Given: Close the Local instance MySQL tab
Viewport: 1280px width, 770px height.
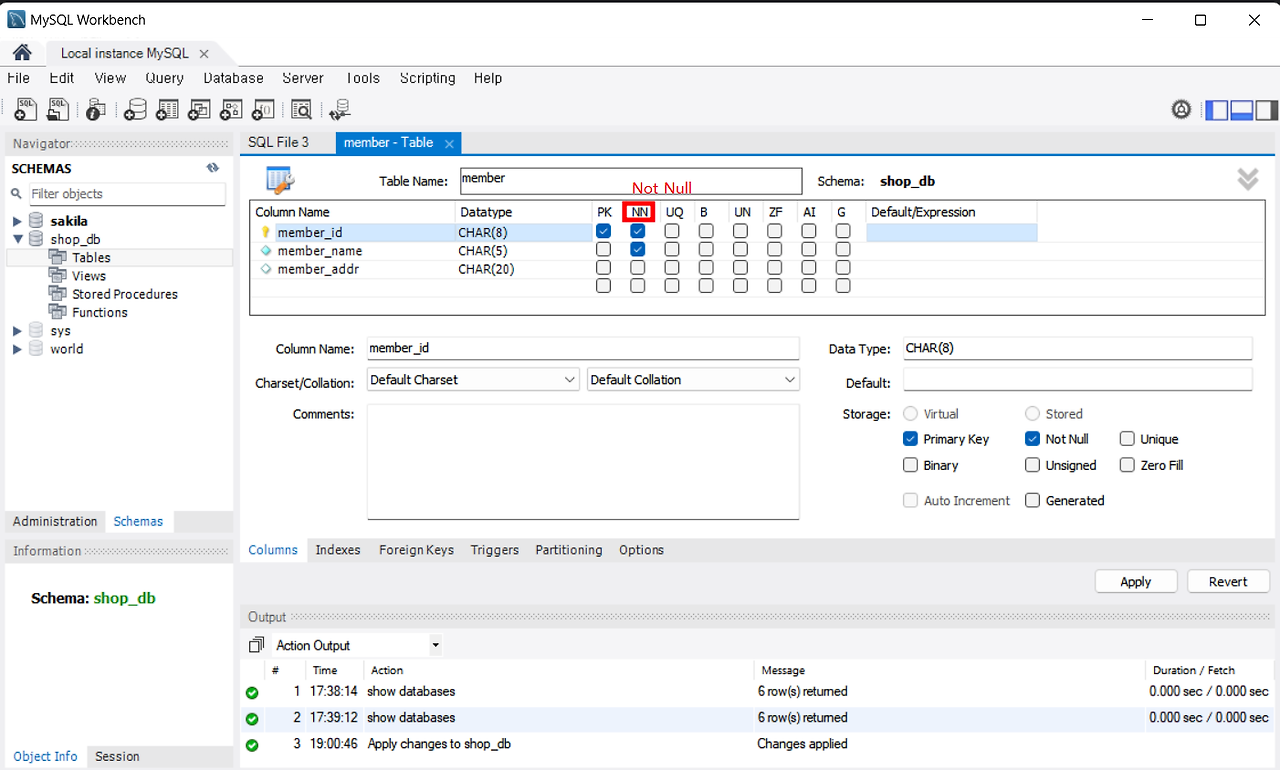Looking at the screenshot, I should click(x=204, y=54).
